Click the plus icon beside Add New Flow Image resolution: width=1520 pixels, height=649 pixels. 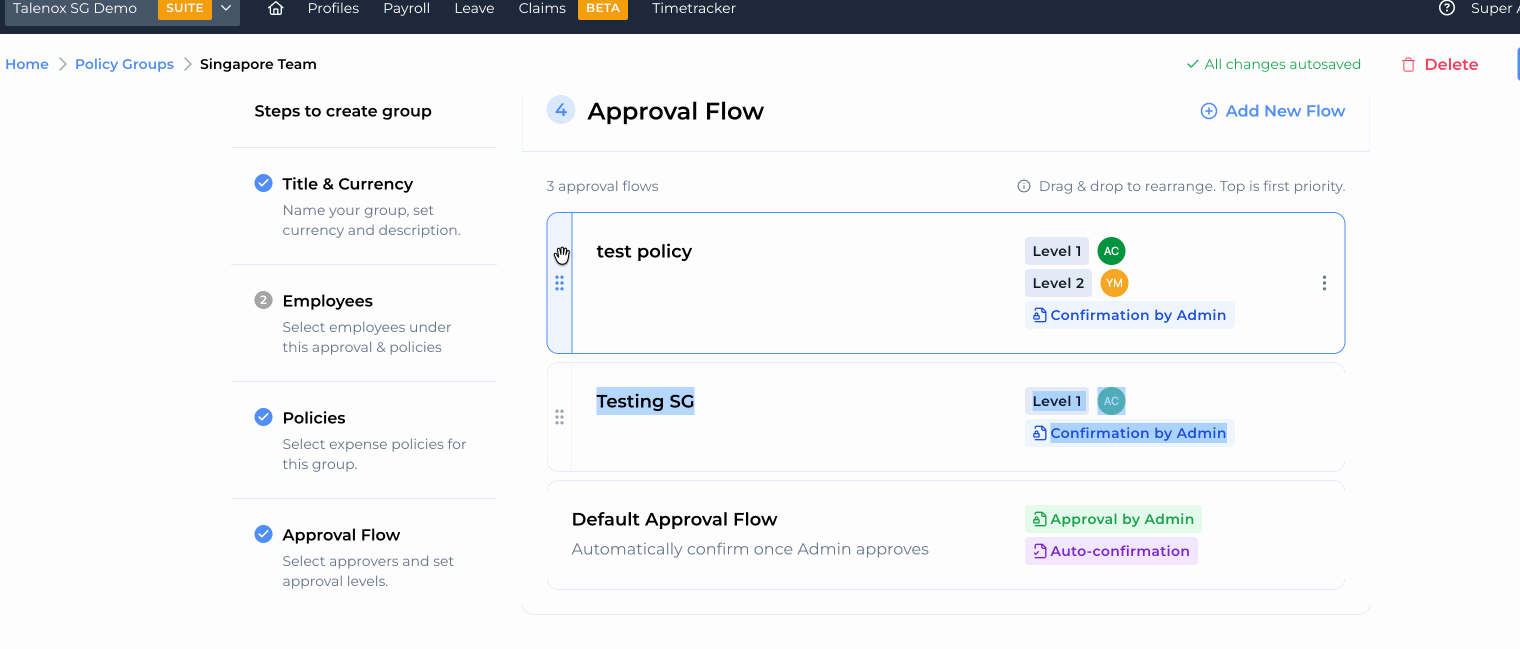tap(1208, 111)
